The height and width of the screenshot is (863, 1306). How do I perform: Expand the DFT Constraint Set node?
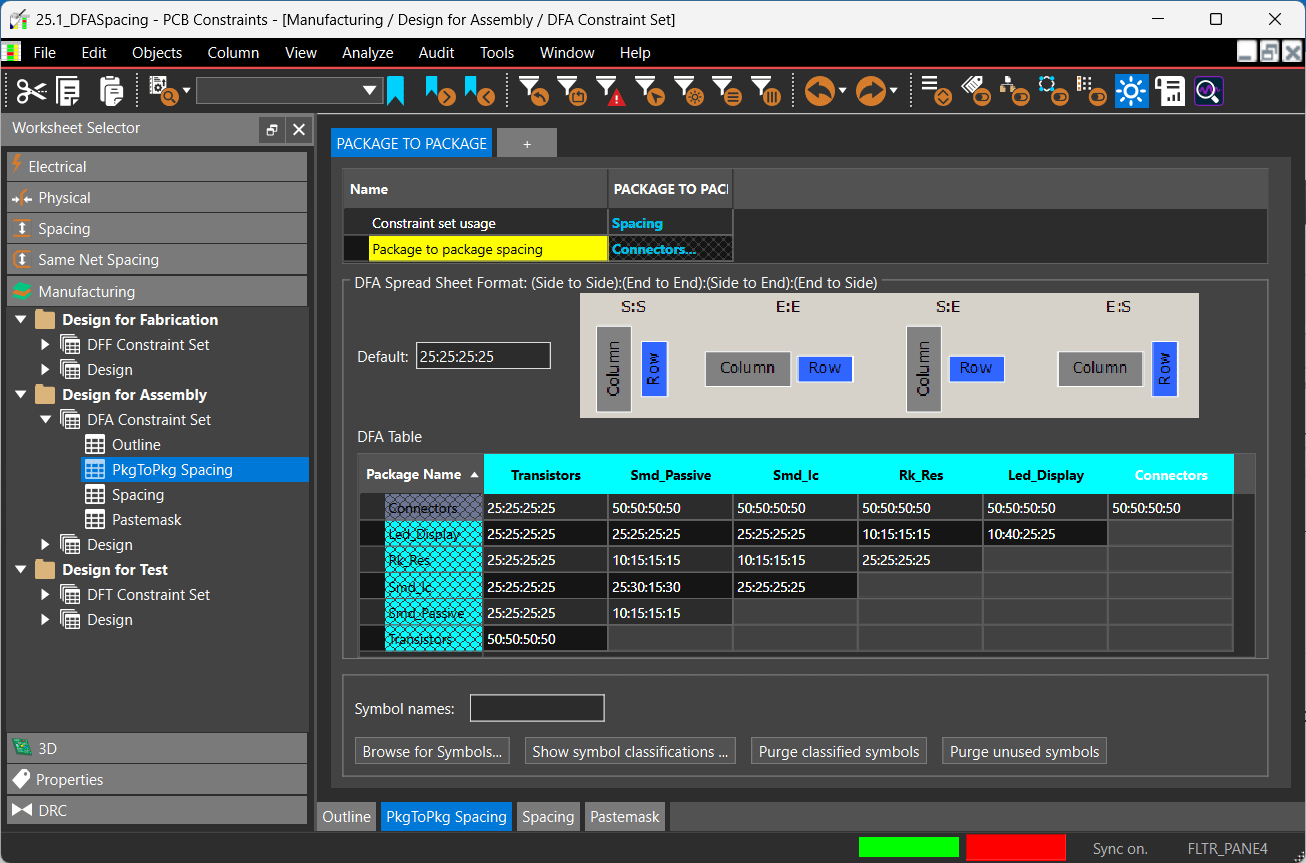tap(45, 595)
